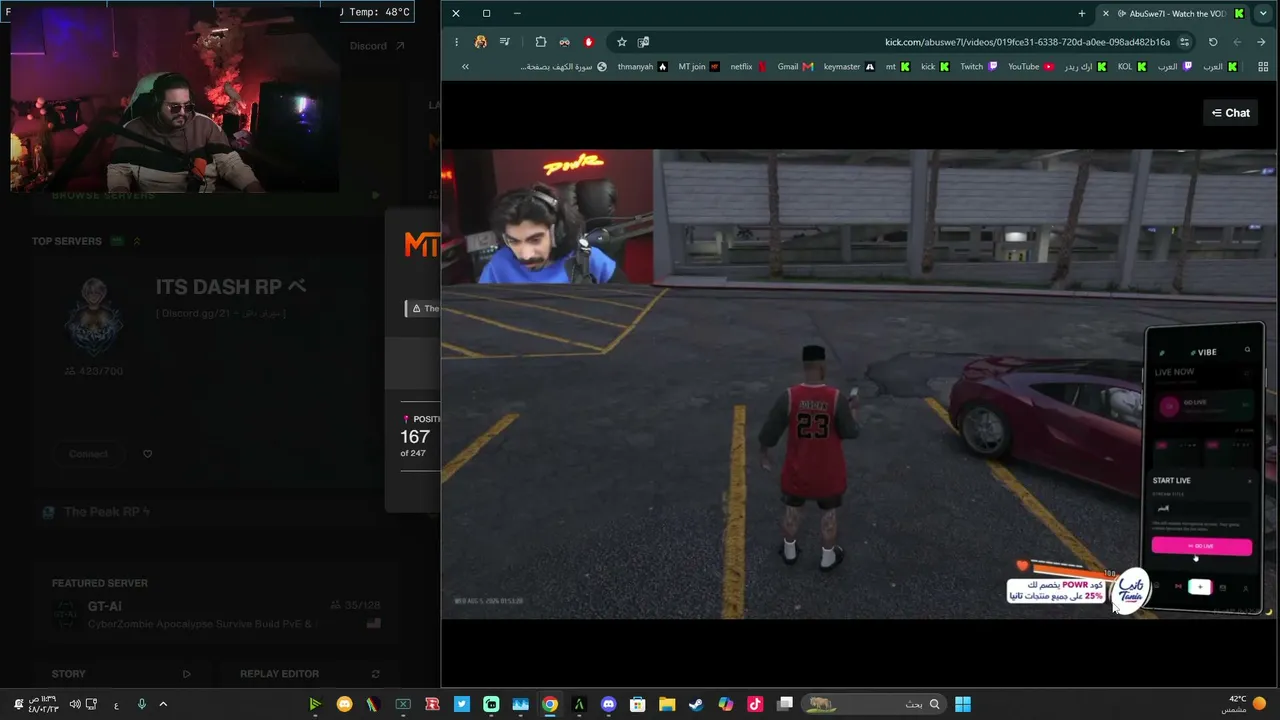Click the red shield extension icon
The width and height of the screenshot is (1280, 720).
tap(589, 42)
